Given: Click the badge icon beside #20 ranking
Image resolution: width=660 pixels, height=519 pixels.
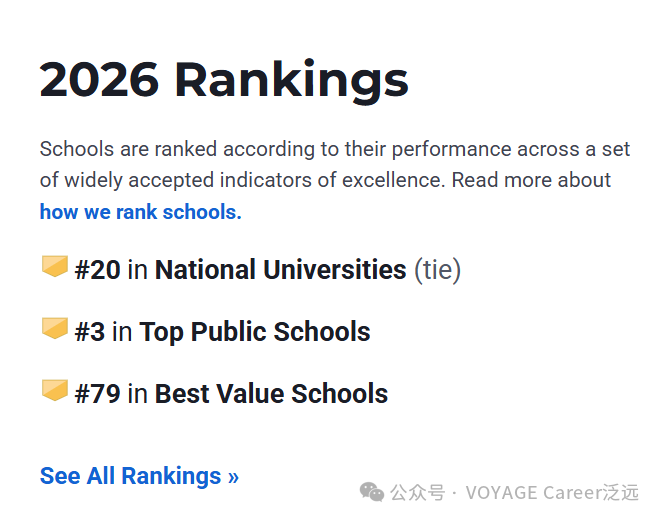Looking at the screenshot, I should (54, 268).
